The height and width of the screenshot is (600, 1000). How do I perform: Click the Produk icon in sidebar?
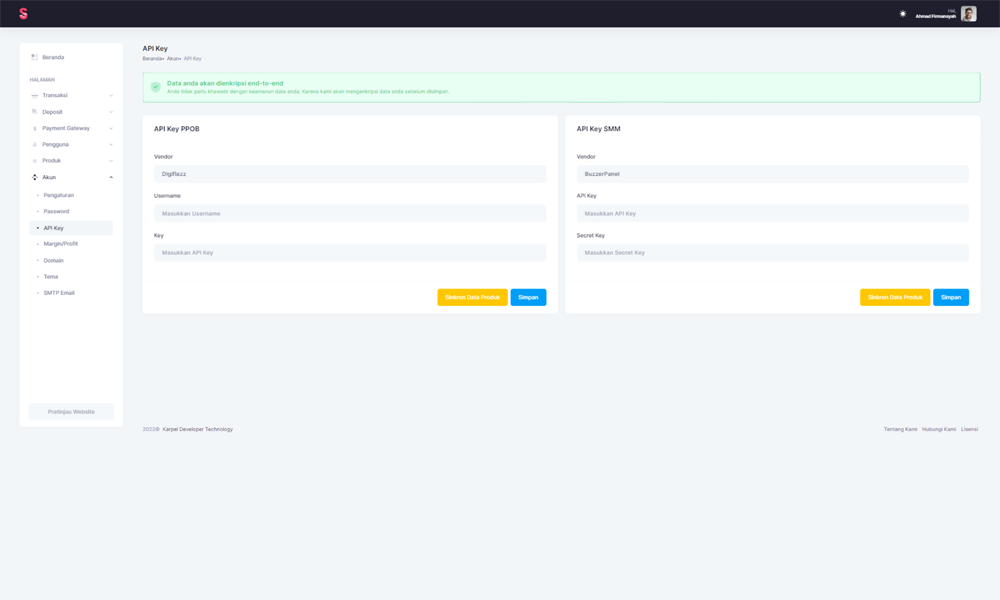tap(34, 161)
